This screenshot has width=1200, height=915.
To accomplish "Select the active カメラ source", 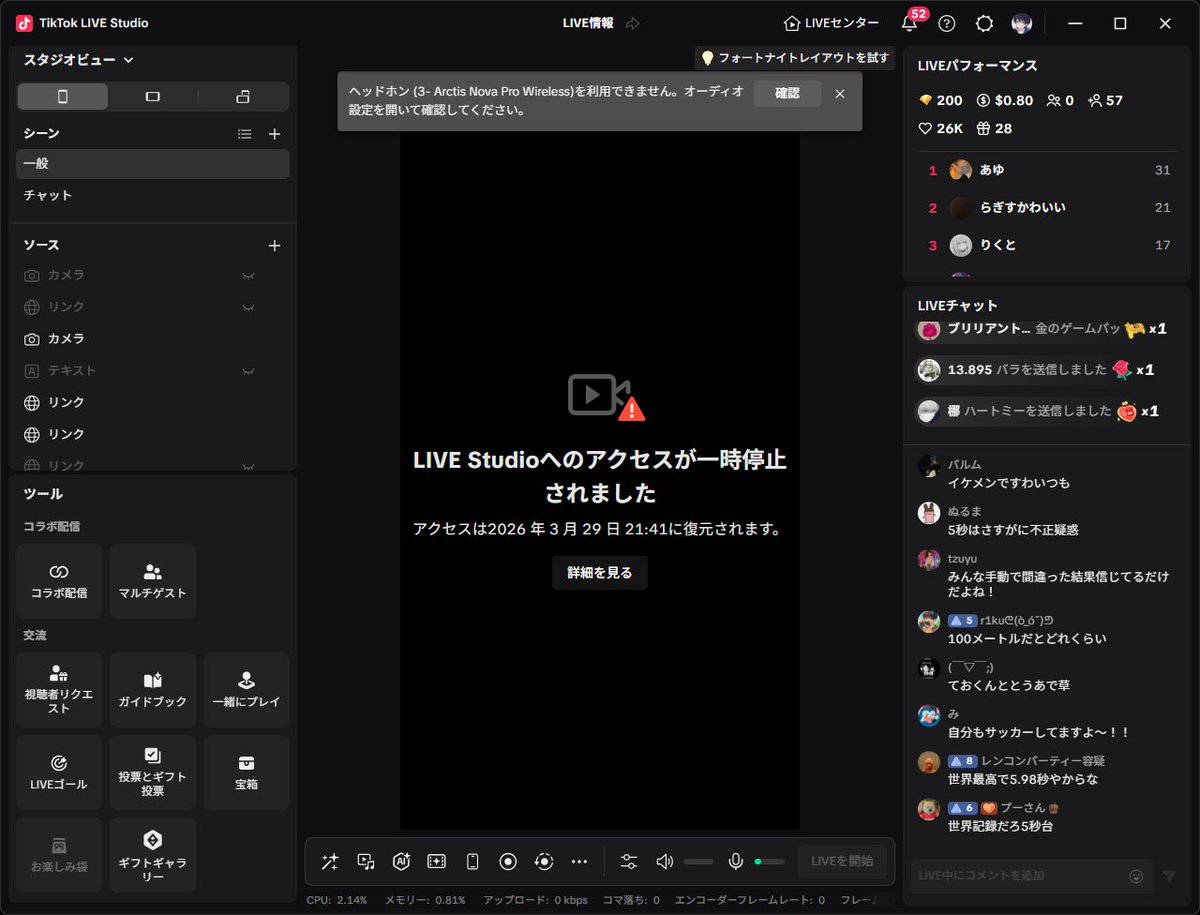I will coord(153,339).
